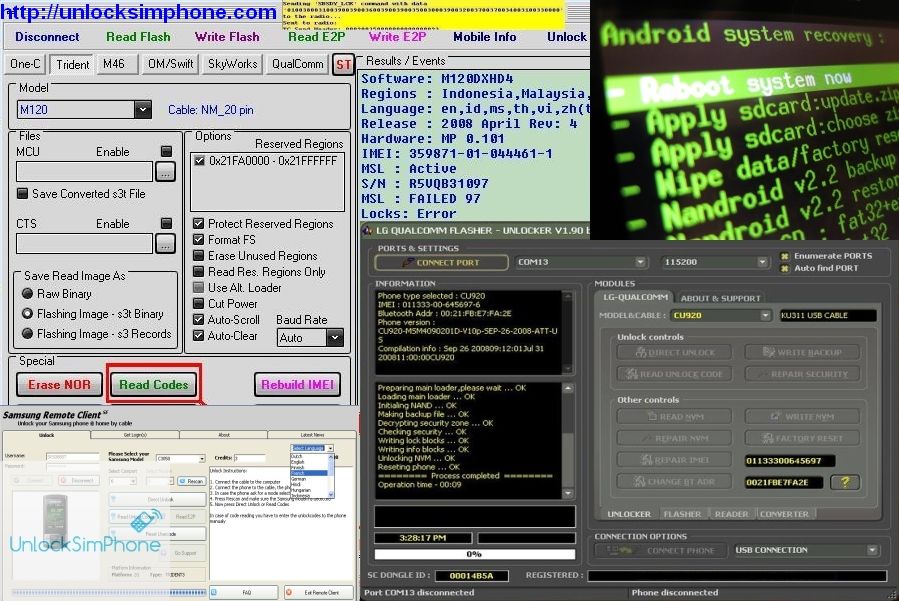
Task: Click Write NVM in Other controls
Action: click(802, 416)
